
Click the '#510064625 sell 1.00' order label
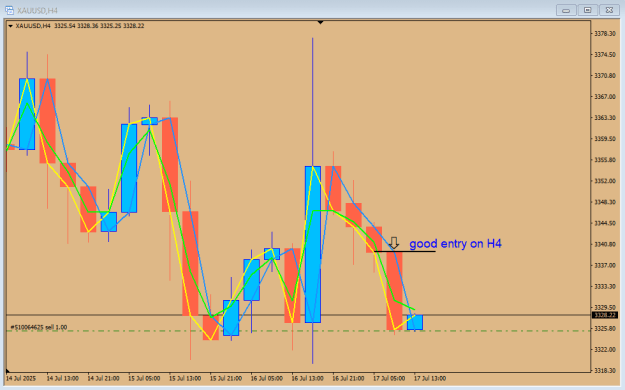pos(39,327)
